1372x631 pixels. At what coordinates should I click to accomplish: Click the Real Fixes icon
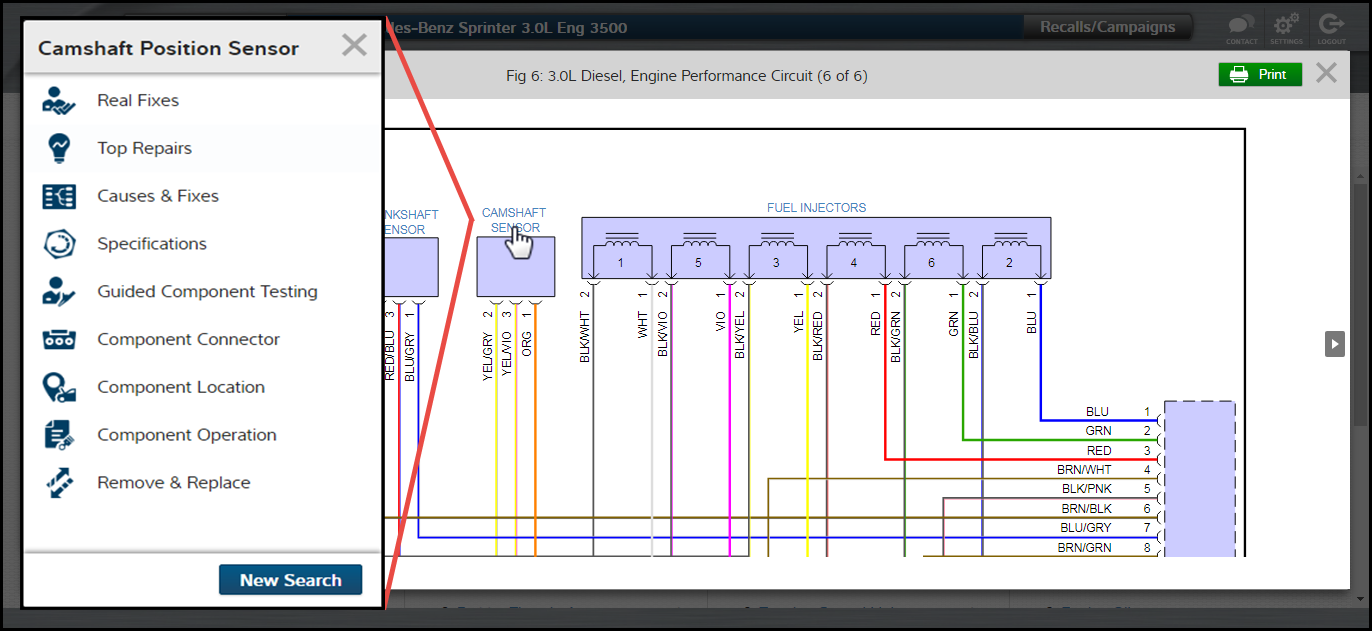click(59, 100)
